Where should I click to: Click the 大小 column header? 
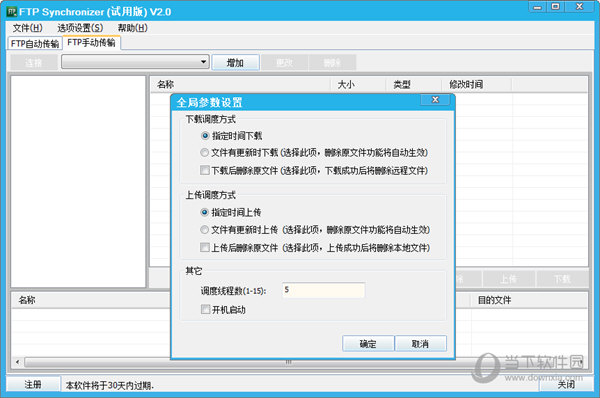coord(358,85)
